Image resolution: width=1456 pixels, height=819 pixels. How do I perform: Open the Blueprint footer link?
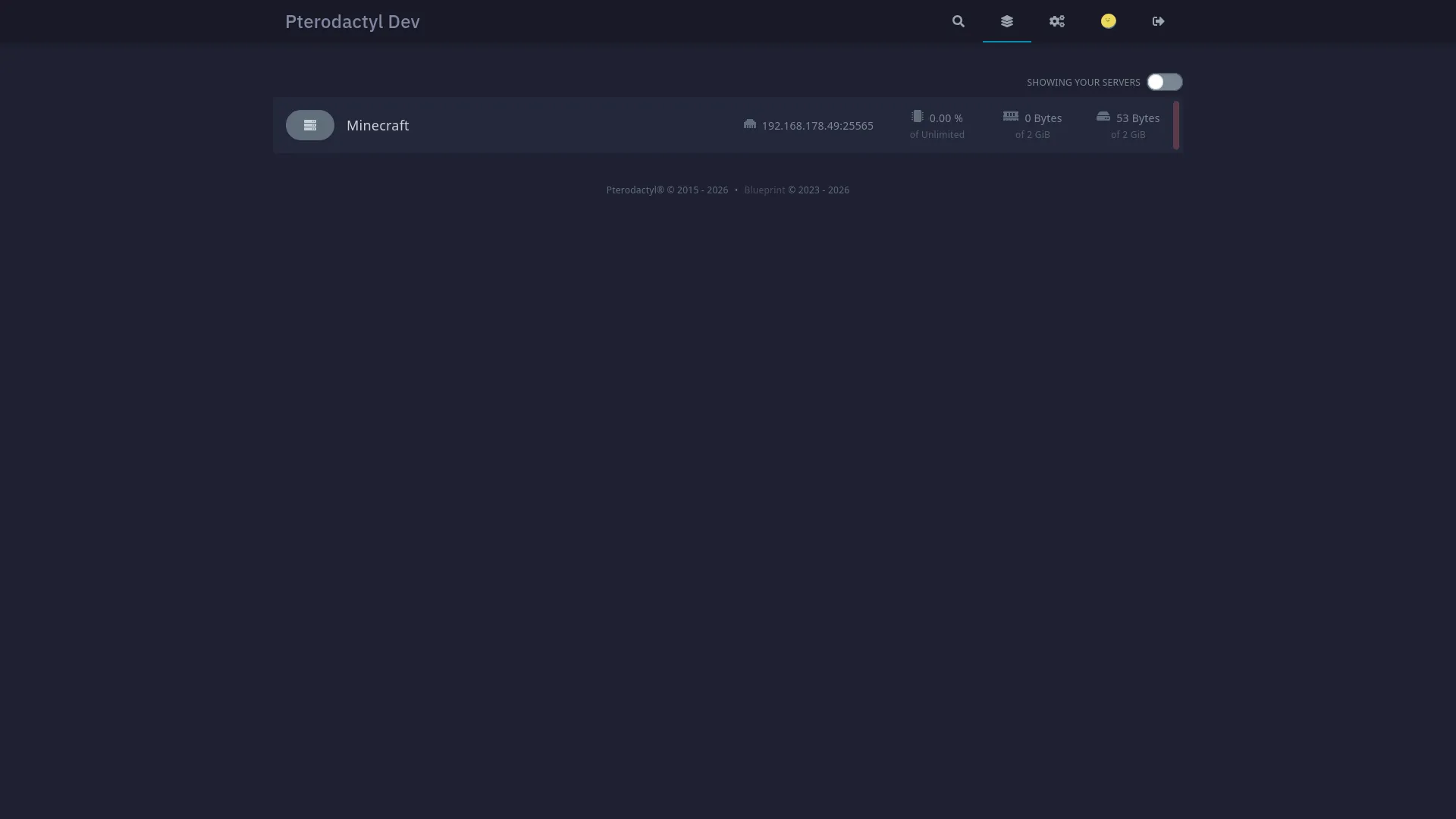764,190
